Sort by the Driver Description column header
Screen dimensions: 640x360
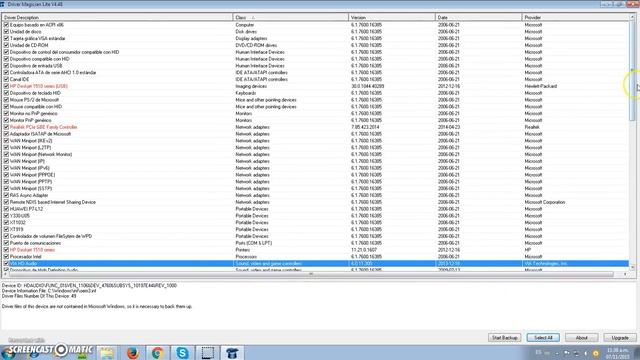[x=118, y=18]
